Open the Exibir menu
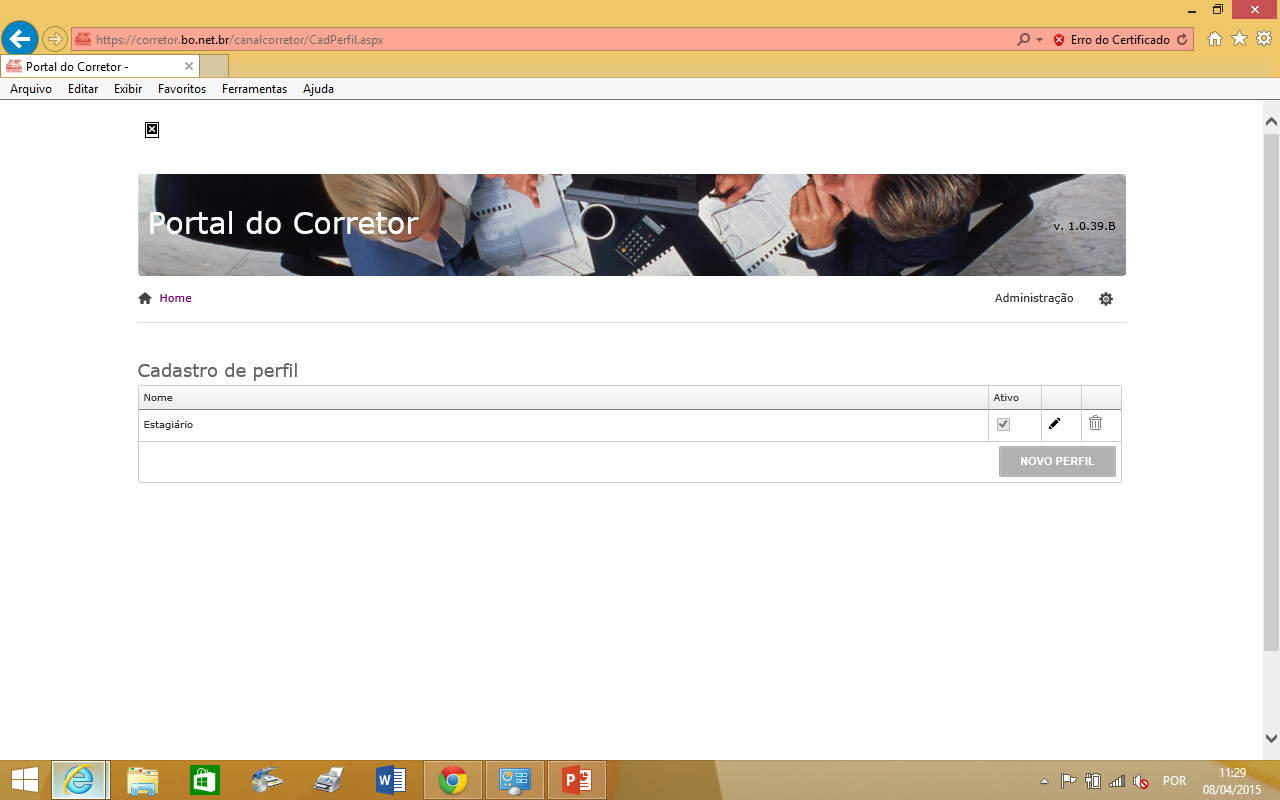 [x=128, y=89]
